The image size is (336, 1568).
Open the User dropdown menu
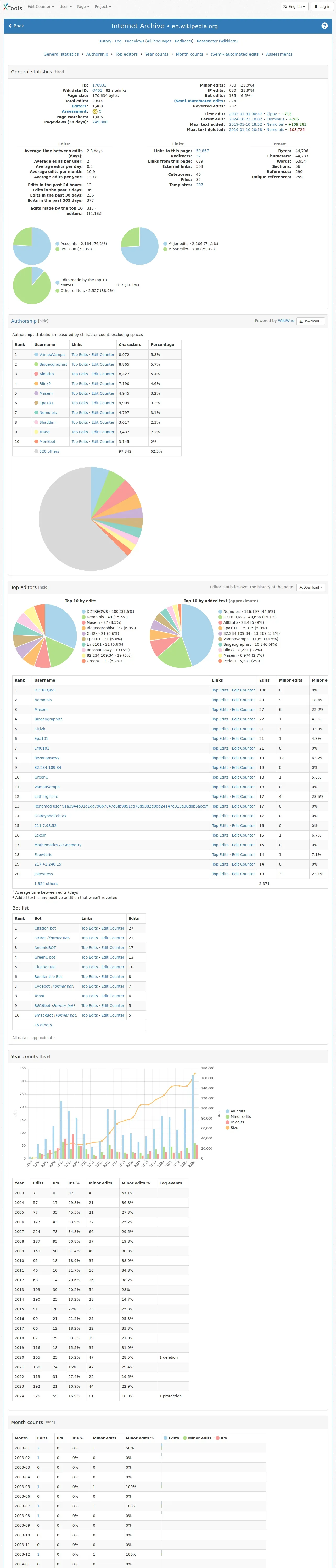click(65, 7)
